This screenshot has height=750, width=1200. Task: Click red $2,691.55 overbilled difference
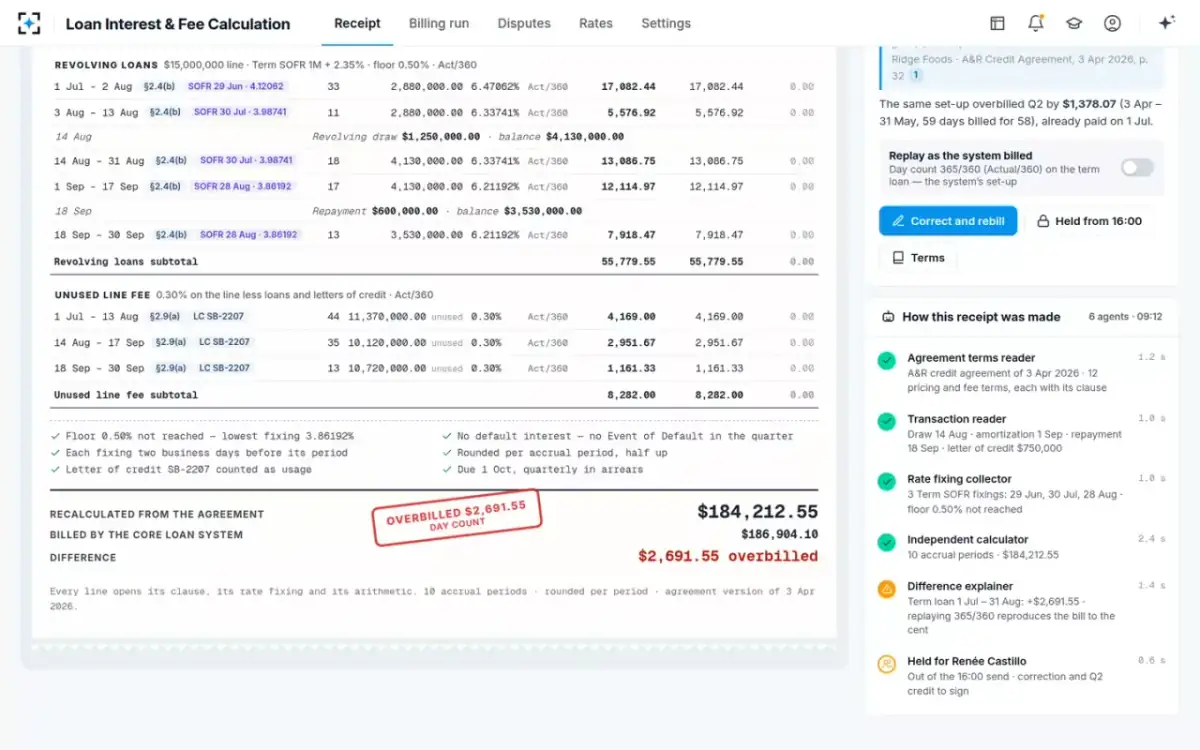click(728, 557)
